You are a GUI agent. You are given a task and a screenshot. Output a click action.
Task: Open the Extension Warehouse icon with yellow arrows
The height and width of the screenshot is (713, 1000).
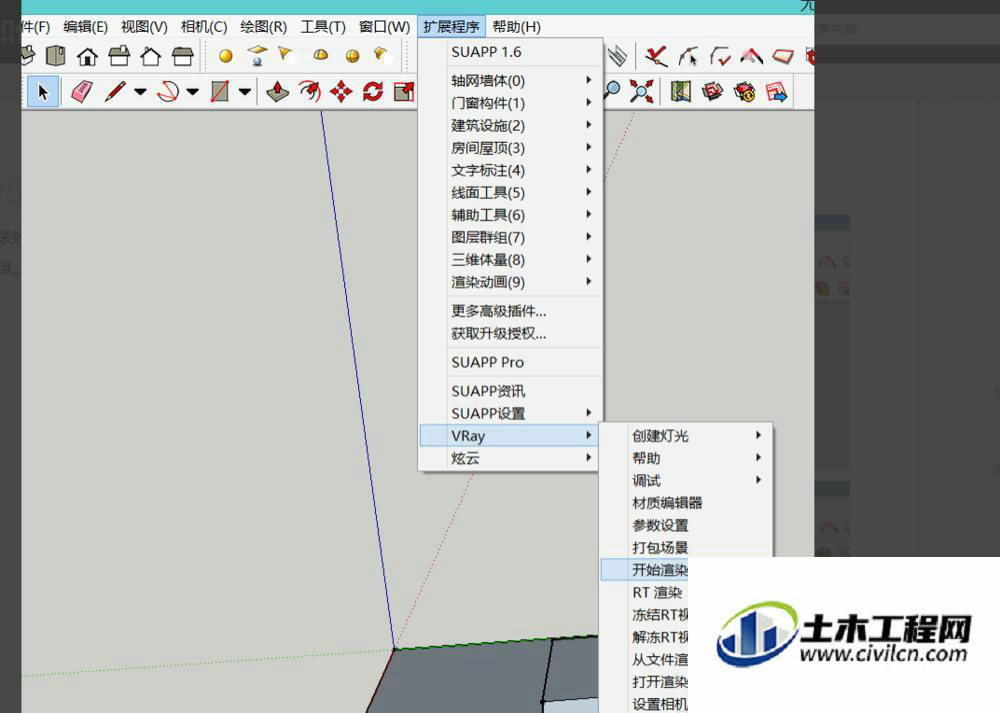[x=744, y=92]
